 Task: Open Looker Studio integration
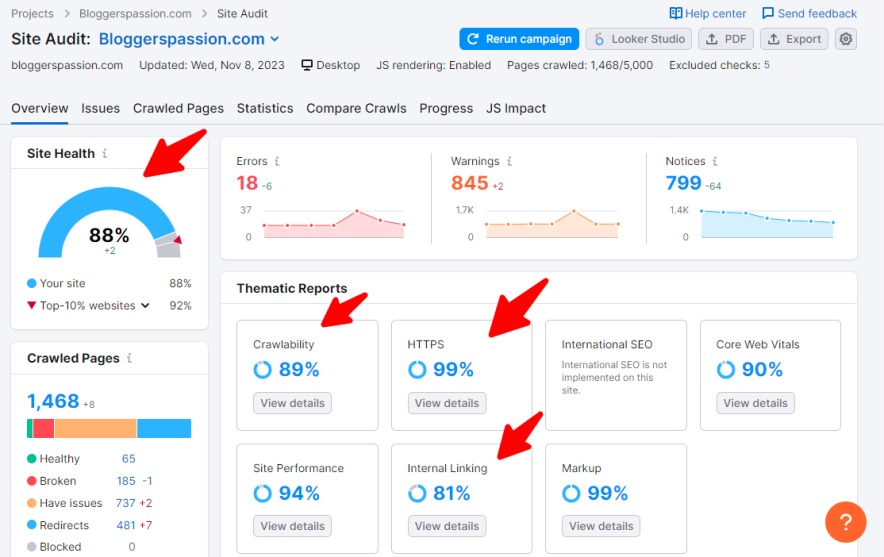[639, 39]
